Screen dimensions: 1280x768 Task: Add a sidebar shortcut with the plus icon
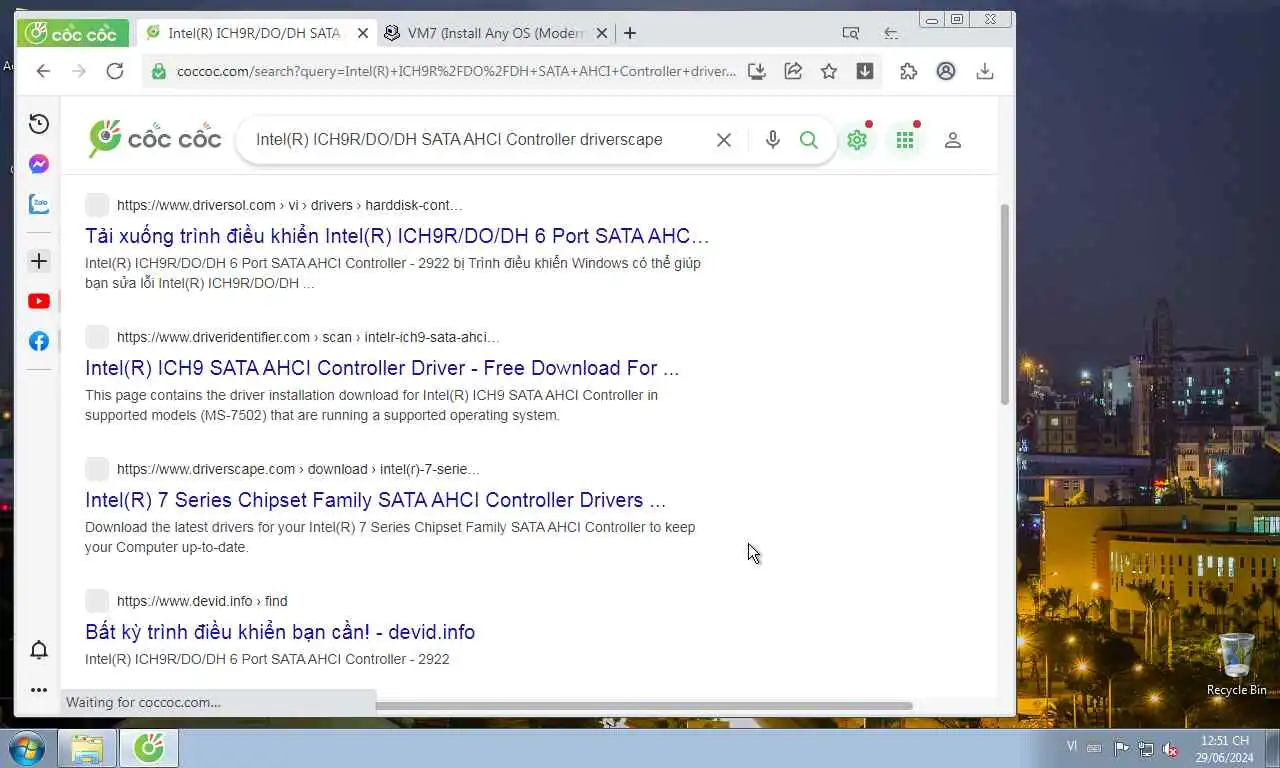[39, 261]
